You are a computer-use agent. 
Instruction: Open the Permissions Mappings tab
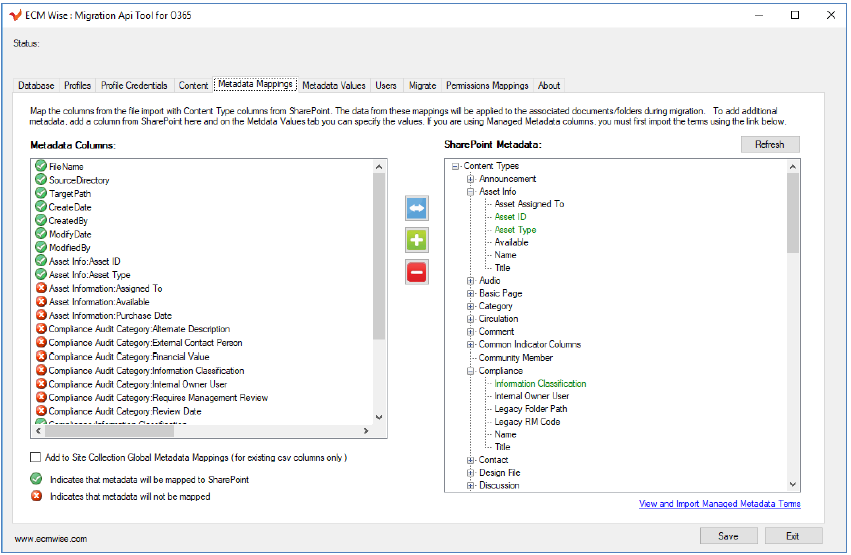tap(487, 86)
